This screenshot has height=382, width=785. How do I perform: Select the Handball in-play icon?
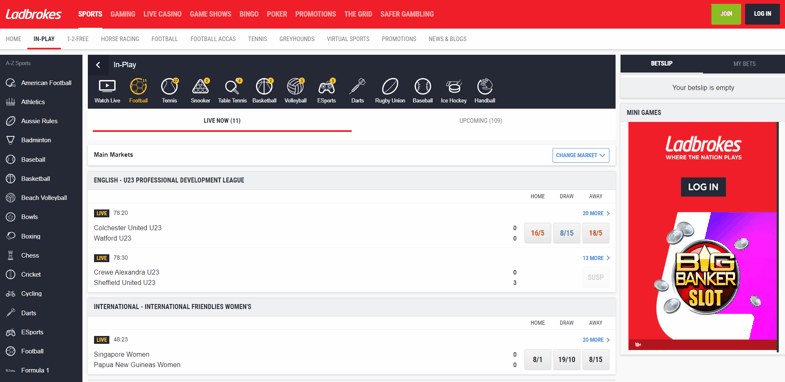[x=485, y=91]
